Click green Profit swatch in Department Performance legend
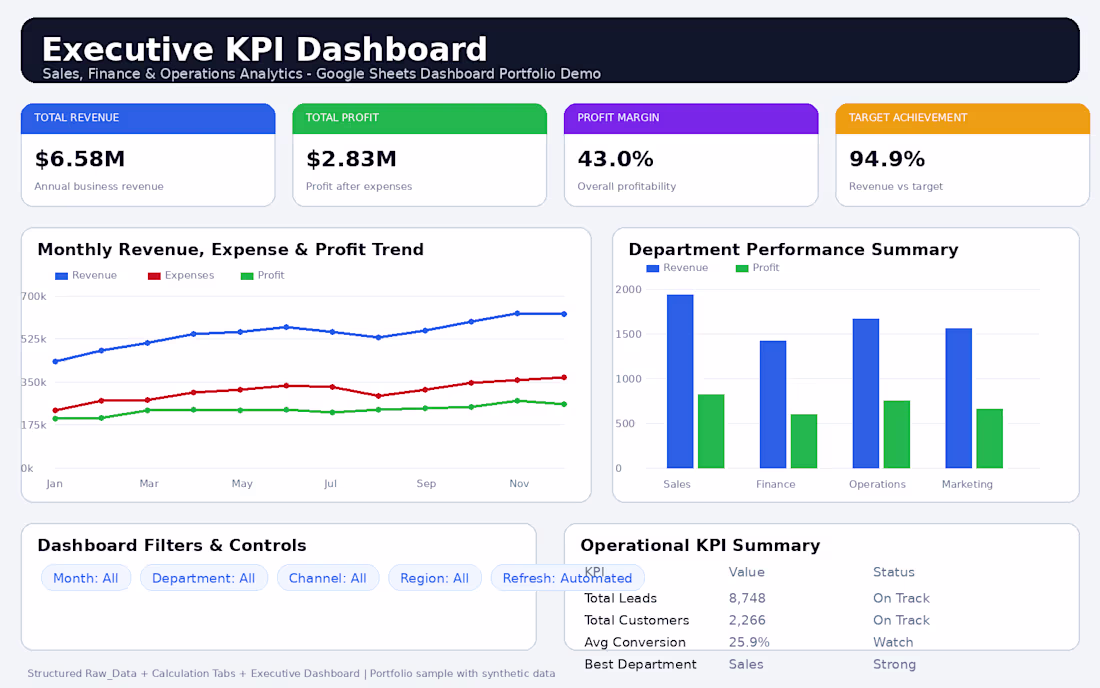This screenshot has height=688, width=1100. point(742,268)
